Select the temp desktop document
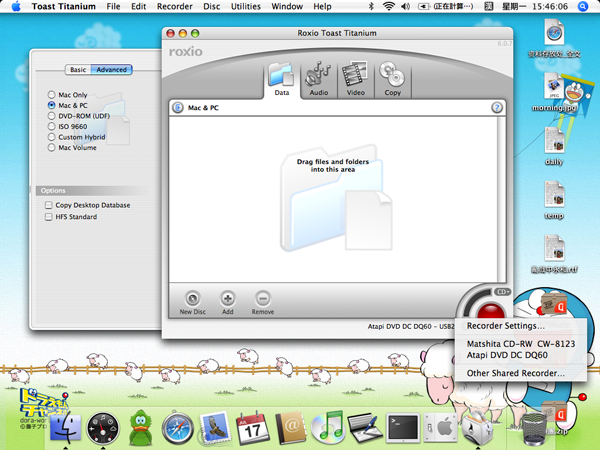This screenshot has width=600, height=450. click(554, 201)
